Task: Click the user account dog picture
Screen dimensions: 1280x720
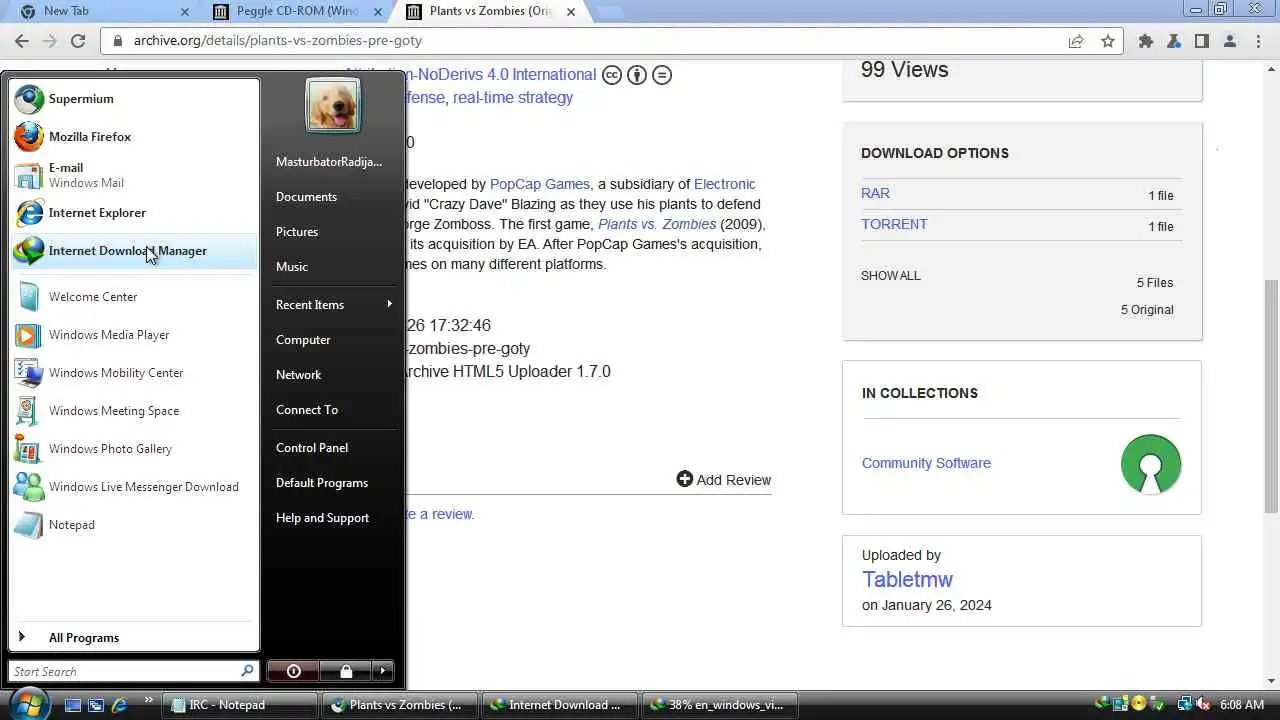Action: [333, 105]
